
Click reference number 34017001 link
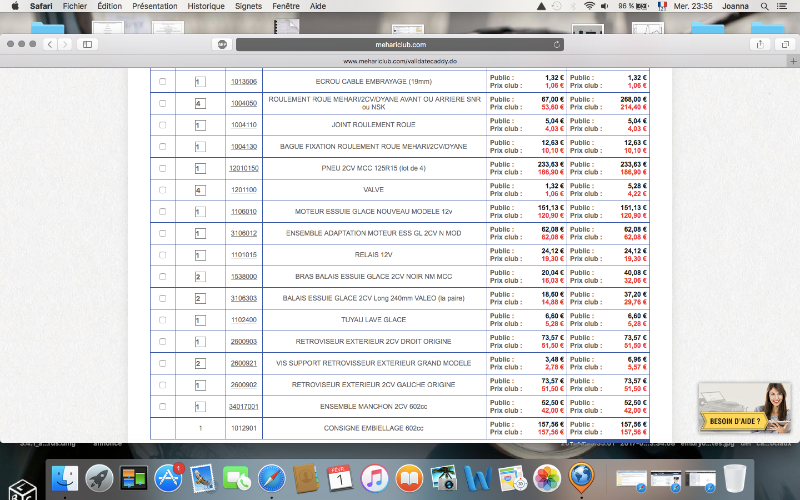click(x=244, y=406)
